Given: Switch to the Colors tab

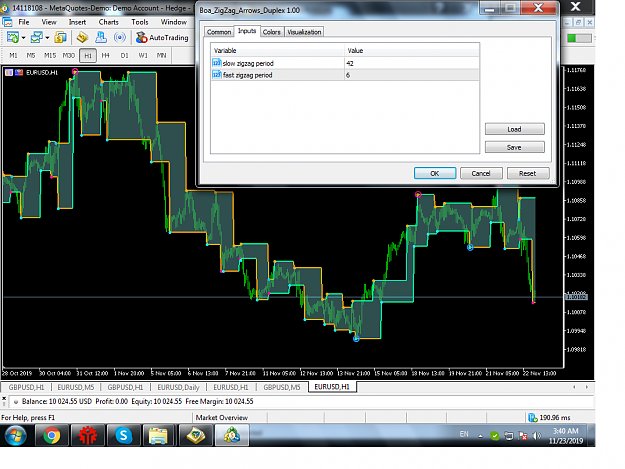Looking at the screenshot, I should pyautogui.click(x=272, y=32).
